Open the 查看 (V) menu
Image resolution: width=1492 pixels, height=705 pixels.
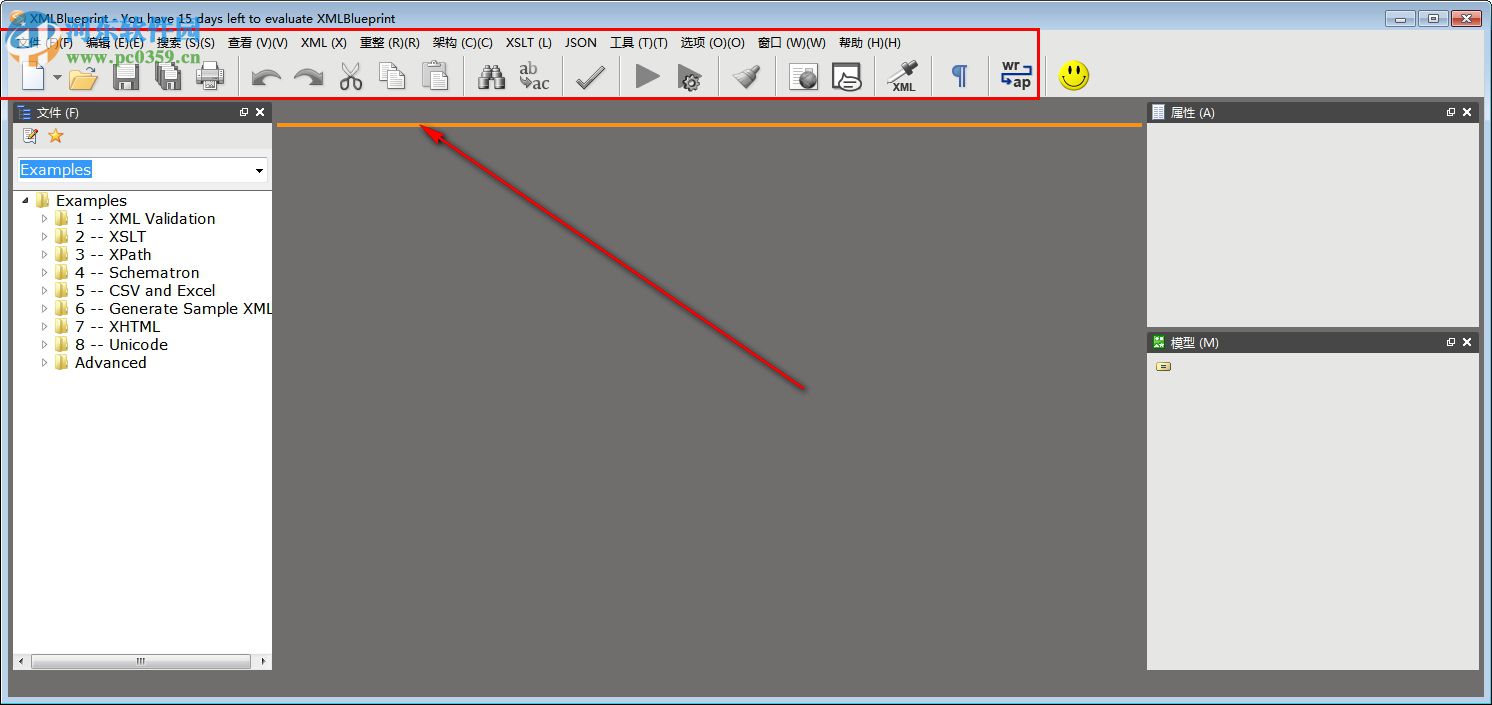tap(257, 43)
